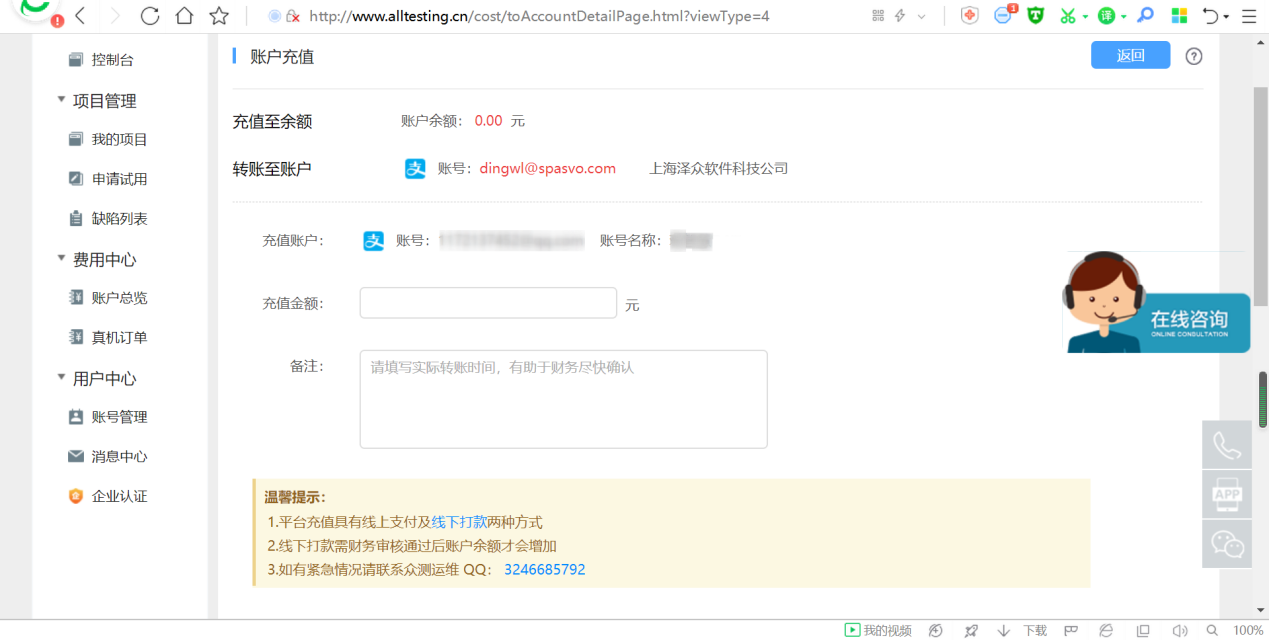Click the QQ number 3246685792 link

tap(544, 570)
